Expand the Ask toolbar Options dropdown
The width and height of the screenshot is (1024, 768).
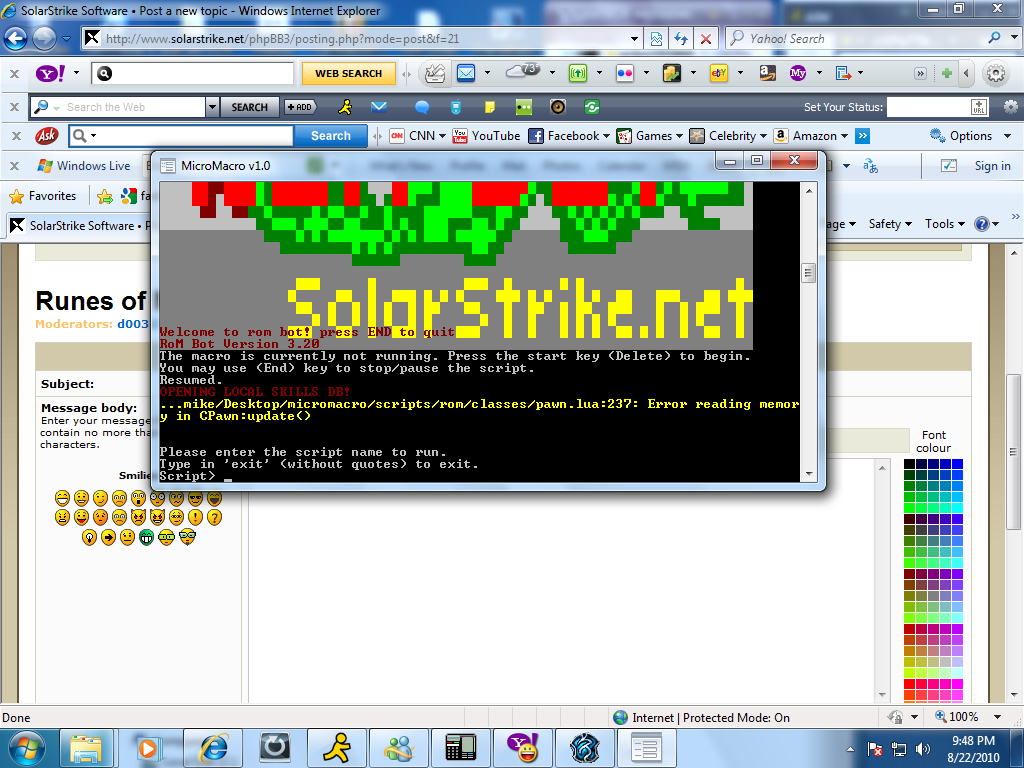pos(1008,136)
